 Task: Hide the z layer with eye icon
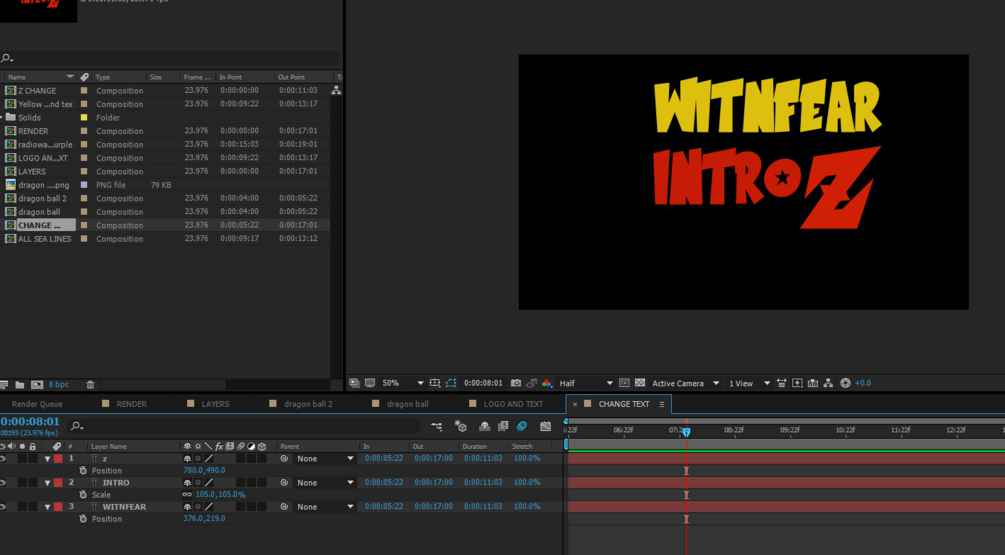3,459
